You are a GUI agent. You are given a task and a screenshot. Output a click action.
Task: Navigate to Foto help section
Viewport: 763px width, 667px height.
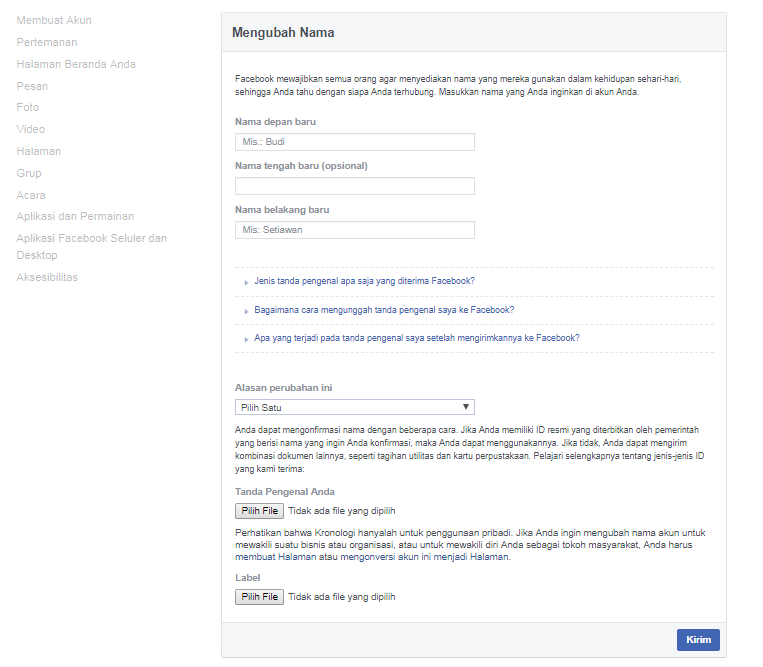(x=28, y=107)
